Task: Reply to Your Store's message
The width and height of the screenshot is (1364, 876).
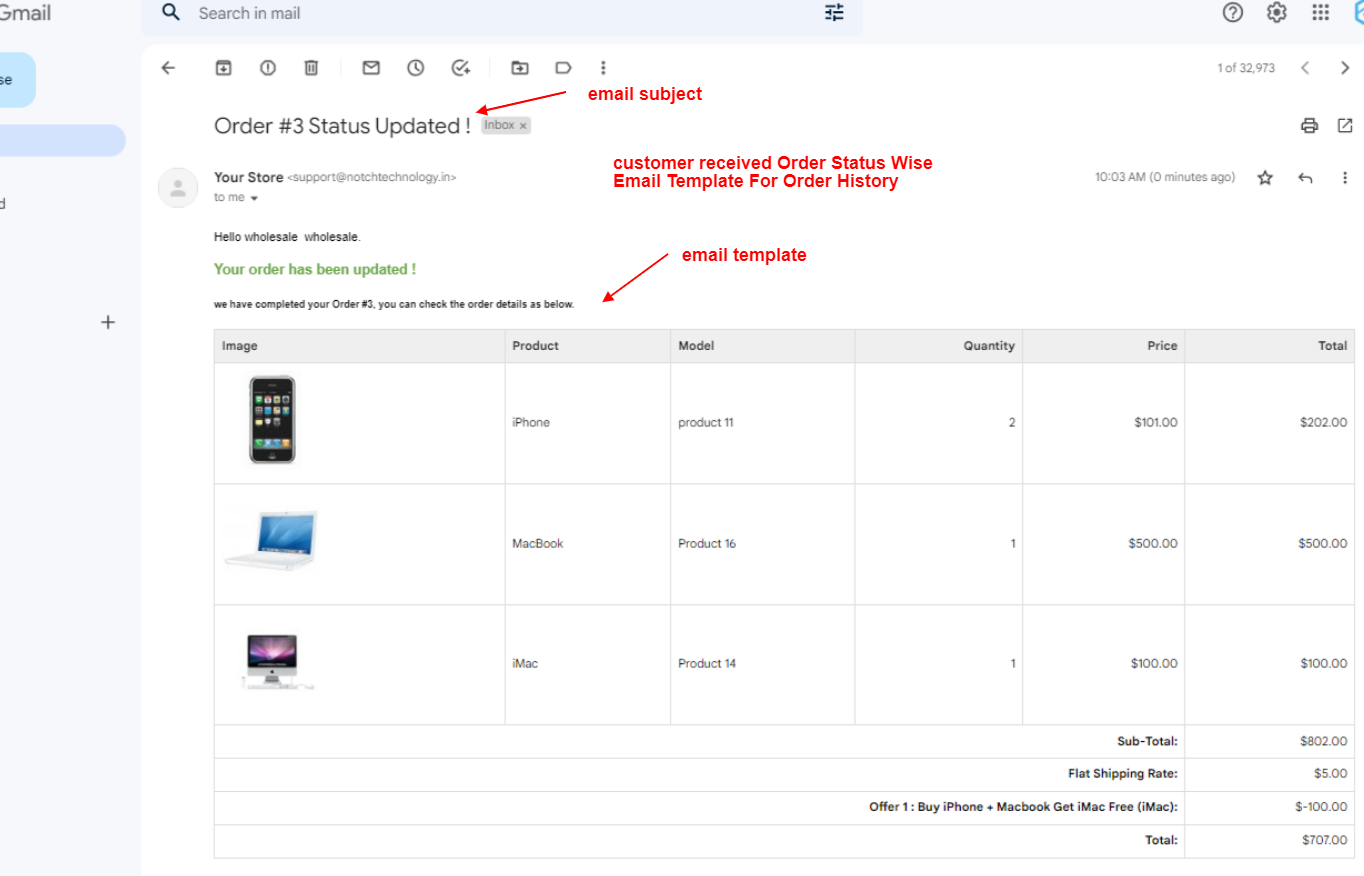Action: click(1305, 177)
